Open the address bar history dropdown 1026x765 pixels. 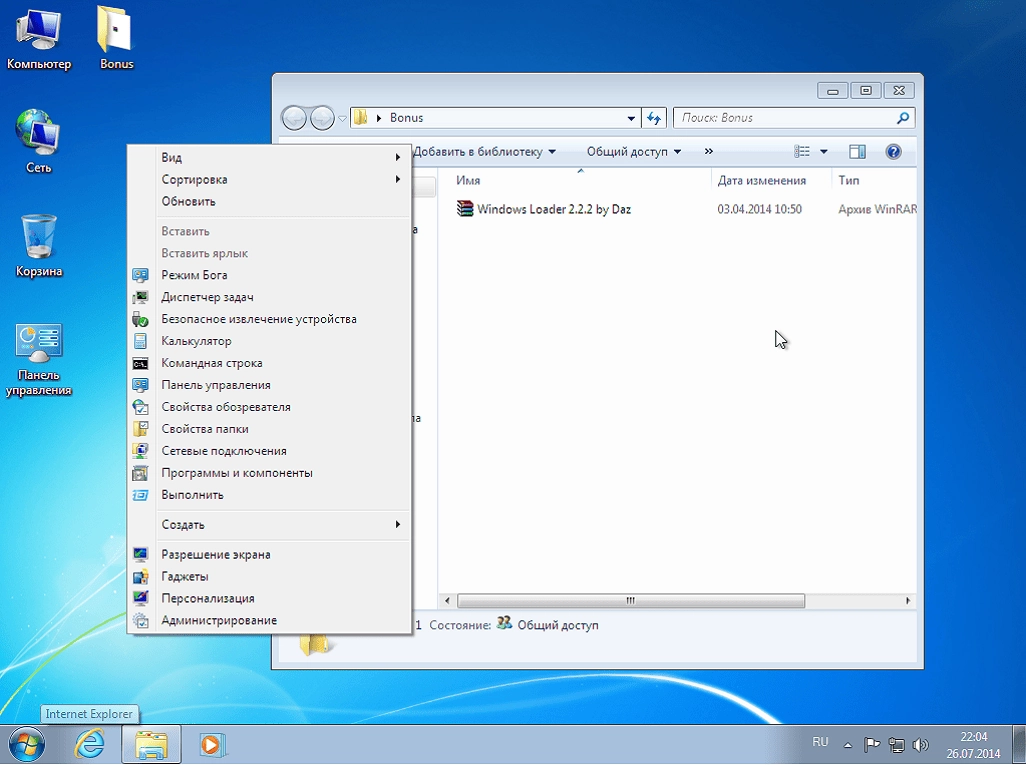point(631,118)
